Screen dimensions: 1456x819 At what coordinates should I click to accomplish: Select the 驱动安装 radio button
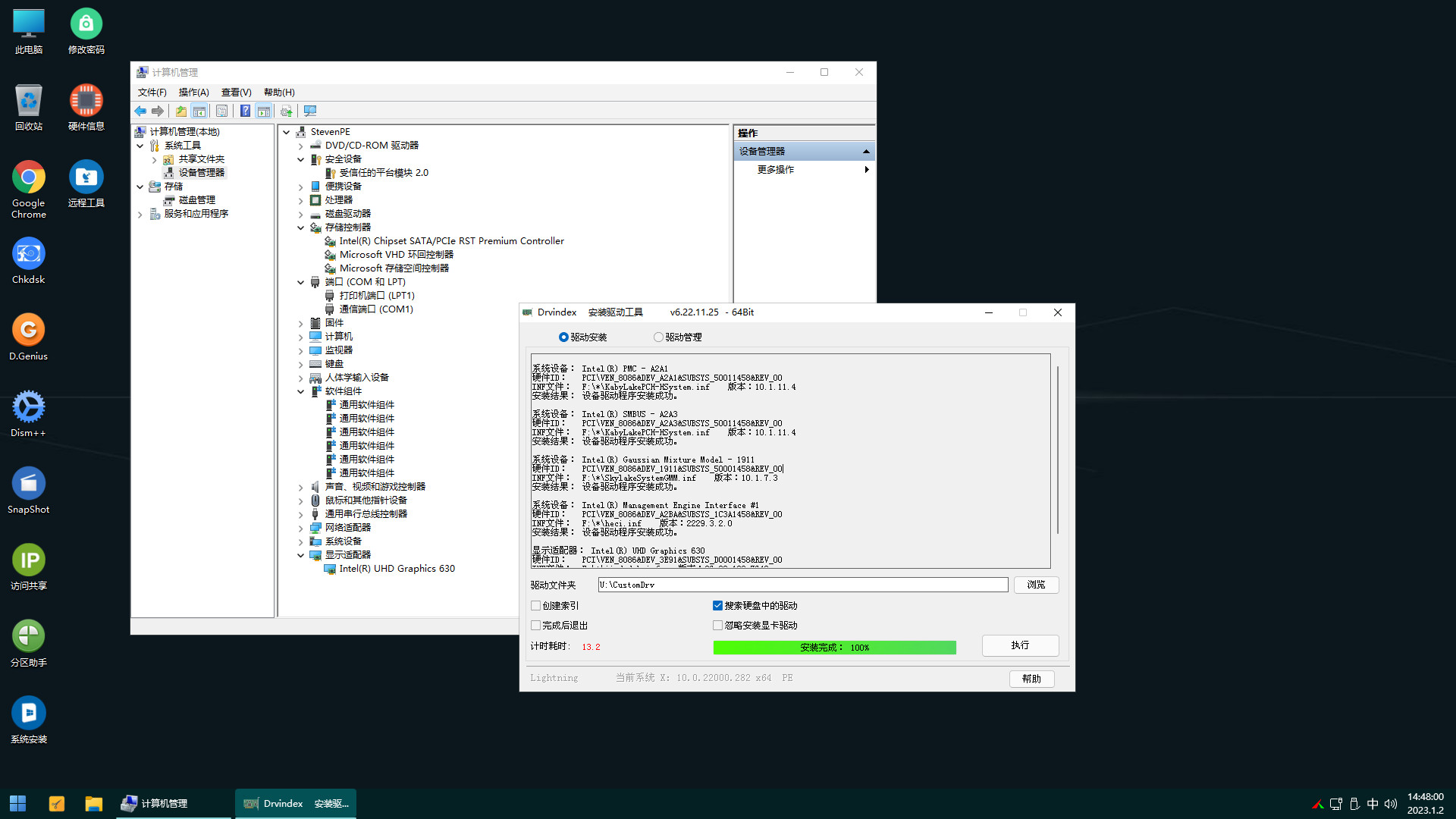[563, 337]
